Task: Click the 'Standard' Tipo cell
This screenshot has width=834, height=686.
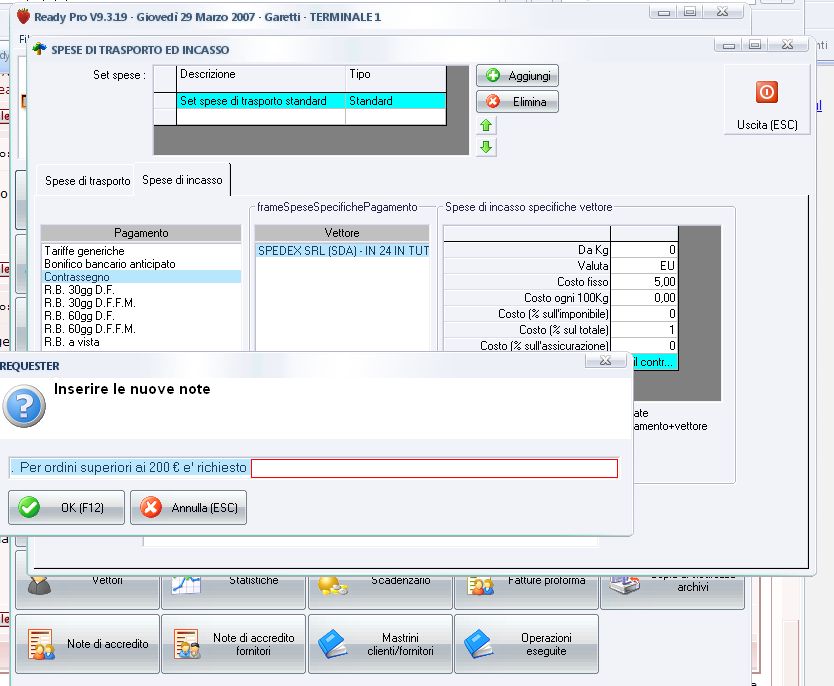Action: coord(395,101)
